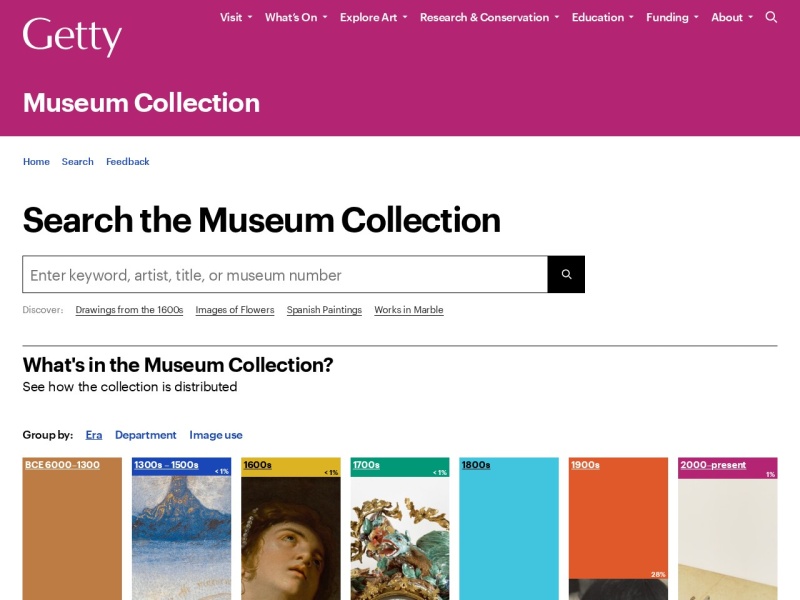
Task: Click inside the keyword search field
Action: (285, 274)
